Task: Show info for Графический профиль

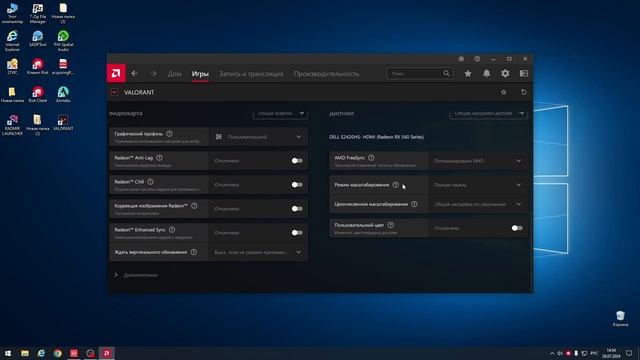Action: [169, 133]
